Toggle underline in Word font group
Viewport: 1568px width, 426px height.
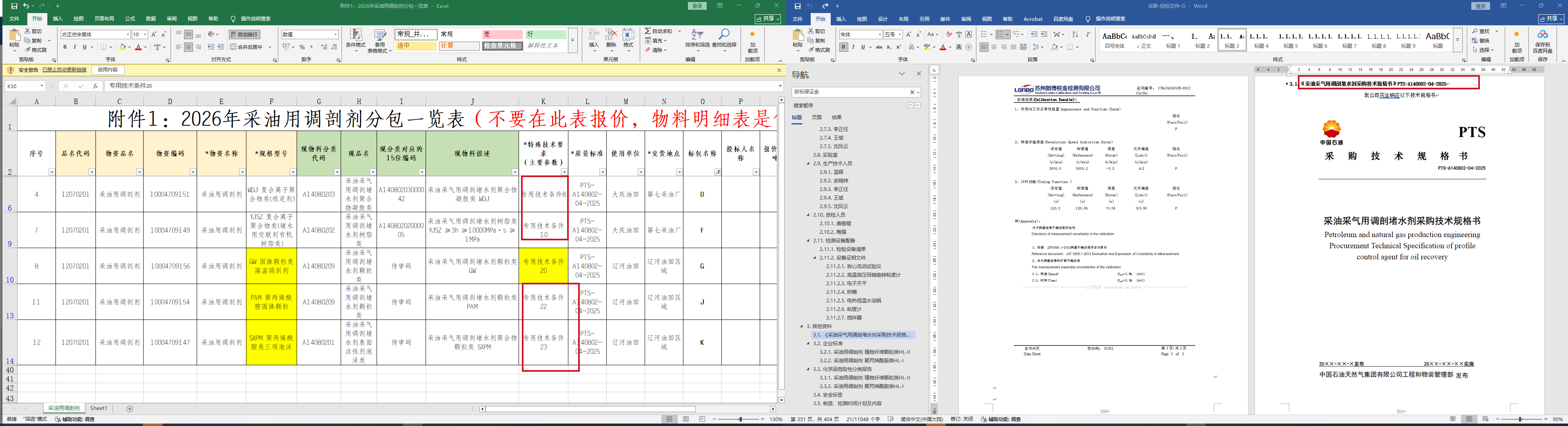[x=863, y=47]
